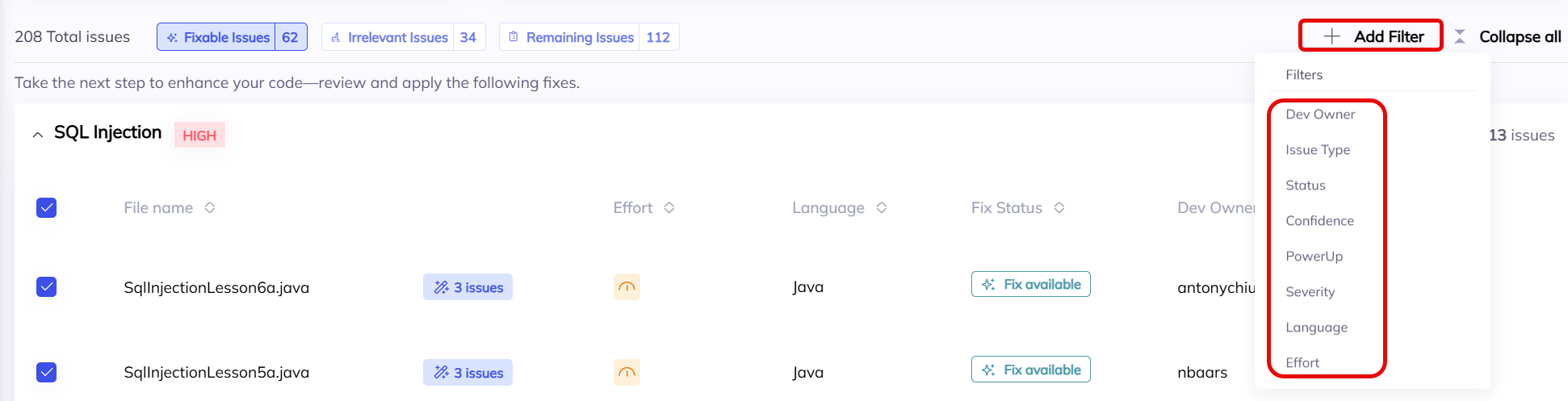Click the Fix Status sort icon
1568x401 pixels.
click(1059, 208)
